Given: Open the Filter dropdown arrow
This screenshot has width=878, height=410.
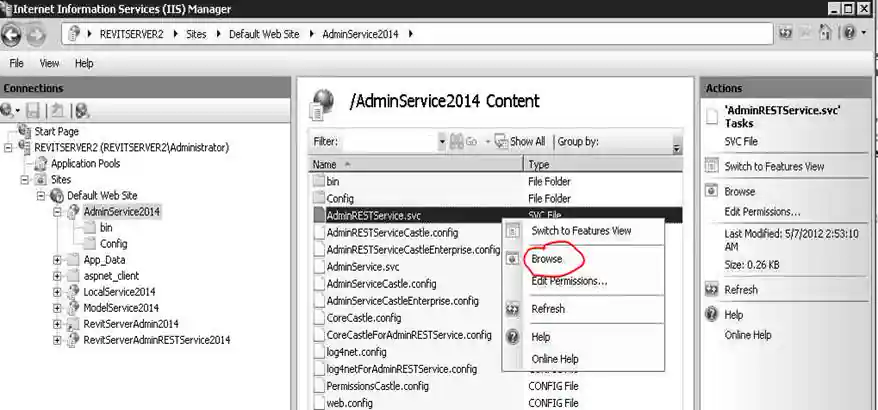Looking at the screenshot, I should [x=442, y=142].
